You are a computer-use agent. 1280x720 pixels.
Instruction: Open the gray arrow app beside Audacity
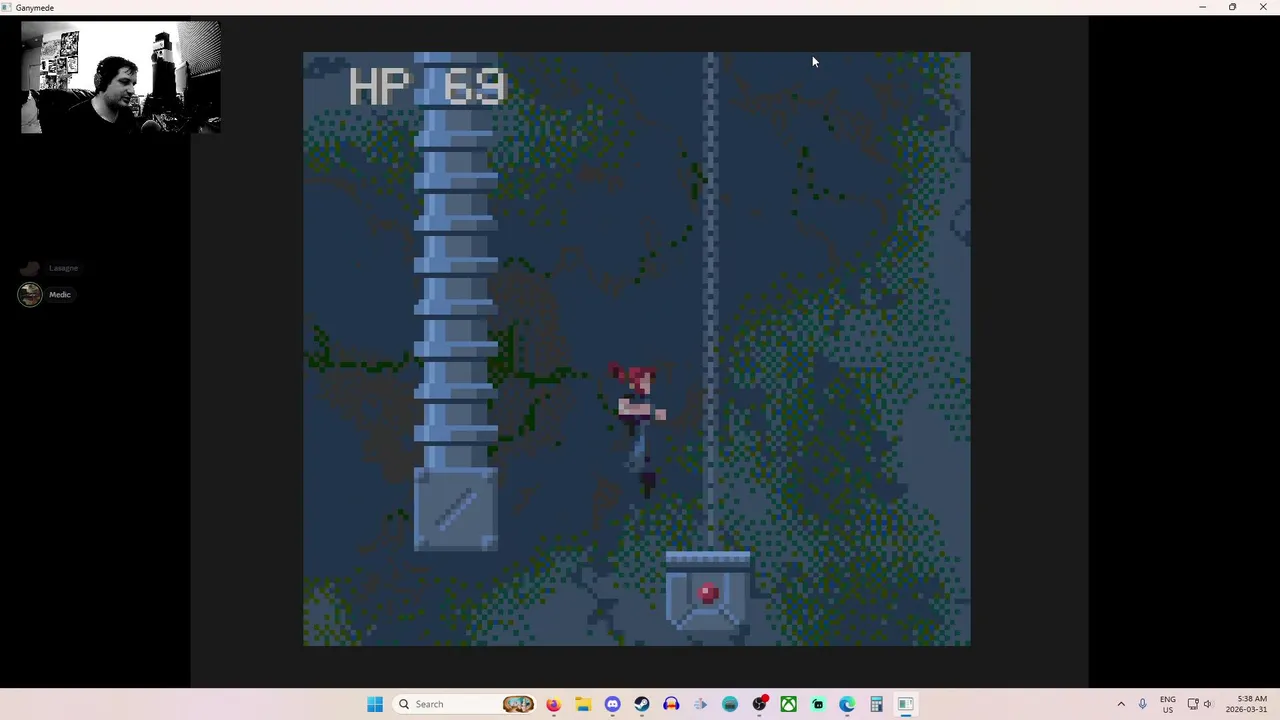click(700, 704)
